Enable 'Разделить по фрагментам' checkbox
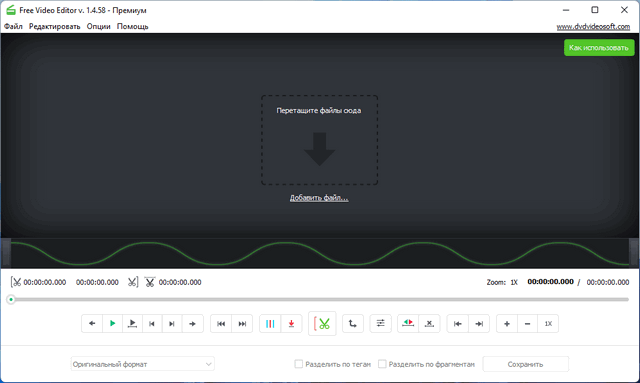This screenshot has width=640, height=383. tap(382, 364)
